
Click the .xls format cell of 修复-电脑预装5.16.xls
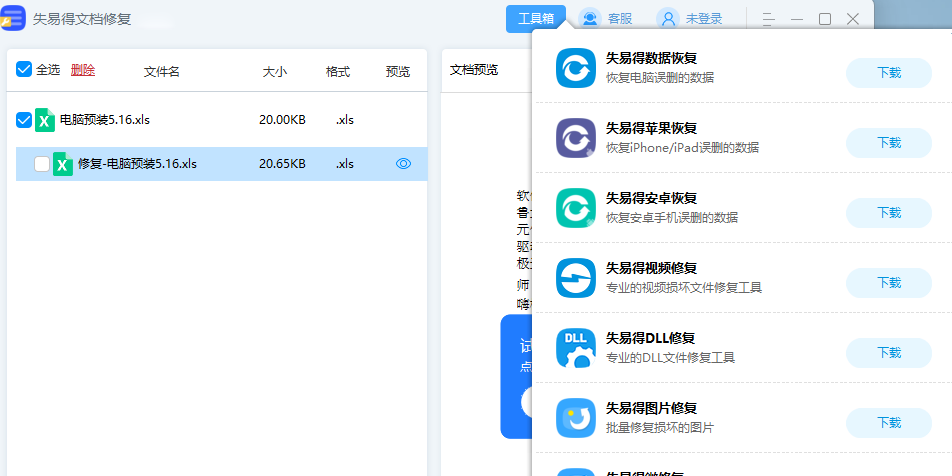click(345, 164)
